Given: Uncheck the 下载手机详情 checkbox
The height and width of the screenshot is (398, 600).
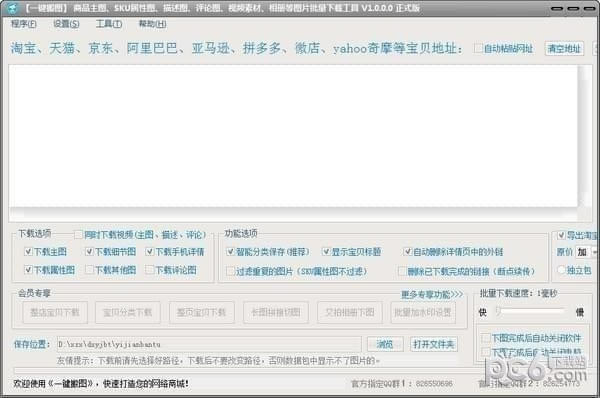Looking at the screenshot, I should pos(150,251).
